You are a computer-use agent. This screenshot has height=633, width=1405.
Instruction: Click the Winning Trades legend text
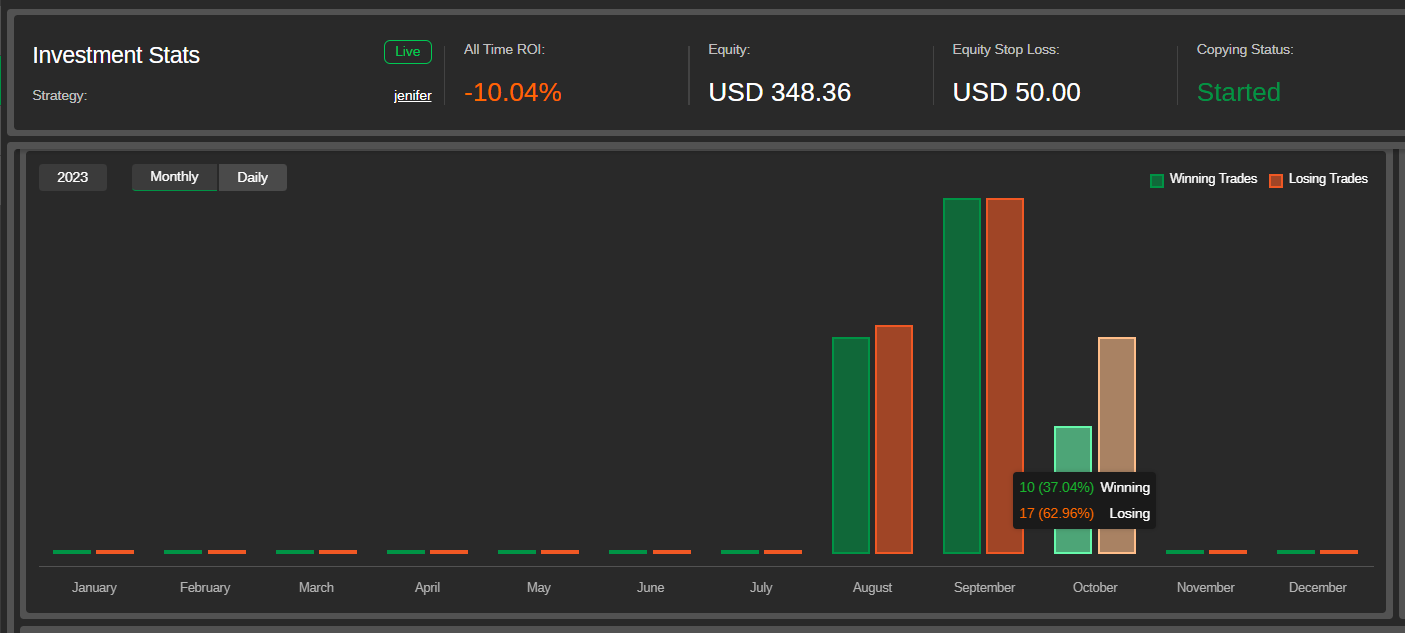coord(1213,179)
